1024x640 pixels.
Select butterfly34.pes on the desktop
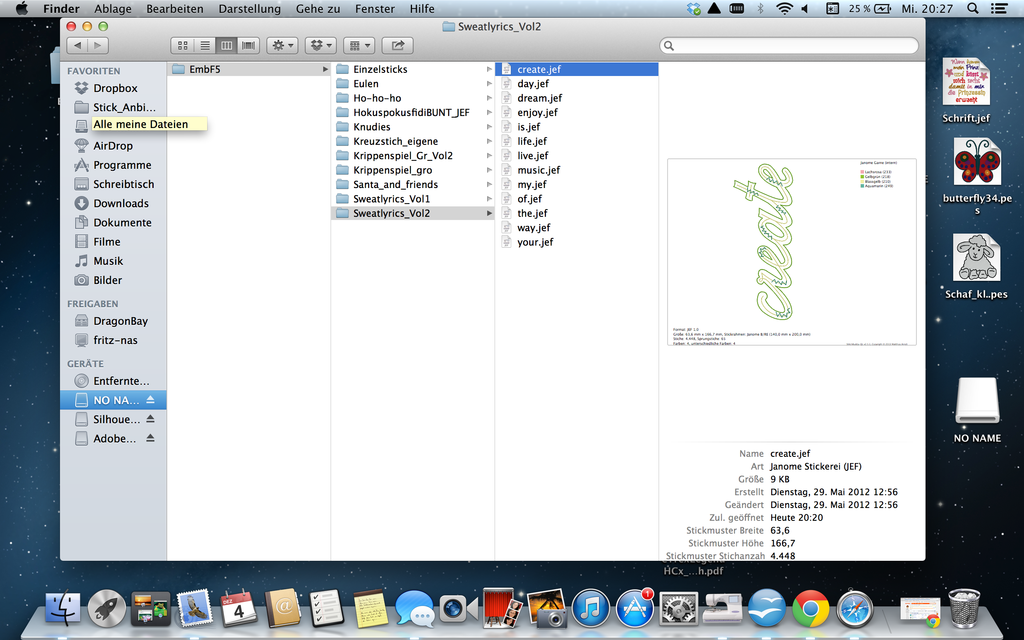point(977,175)
